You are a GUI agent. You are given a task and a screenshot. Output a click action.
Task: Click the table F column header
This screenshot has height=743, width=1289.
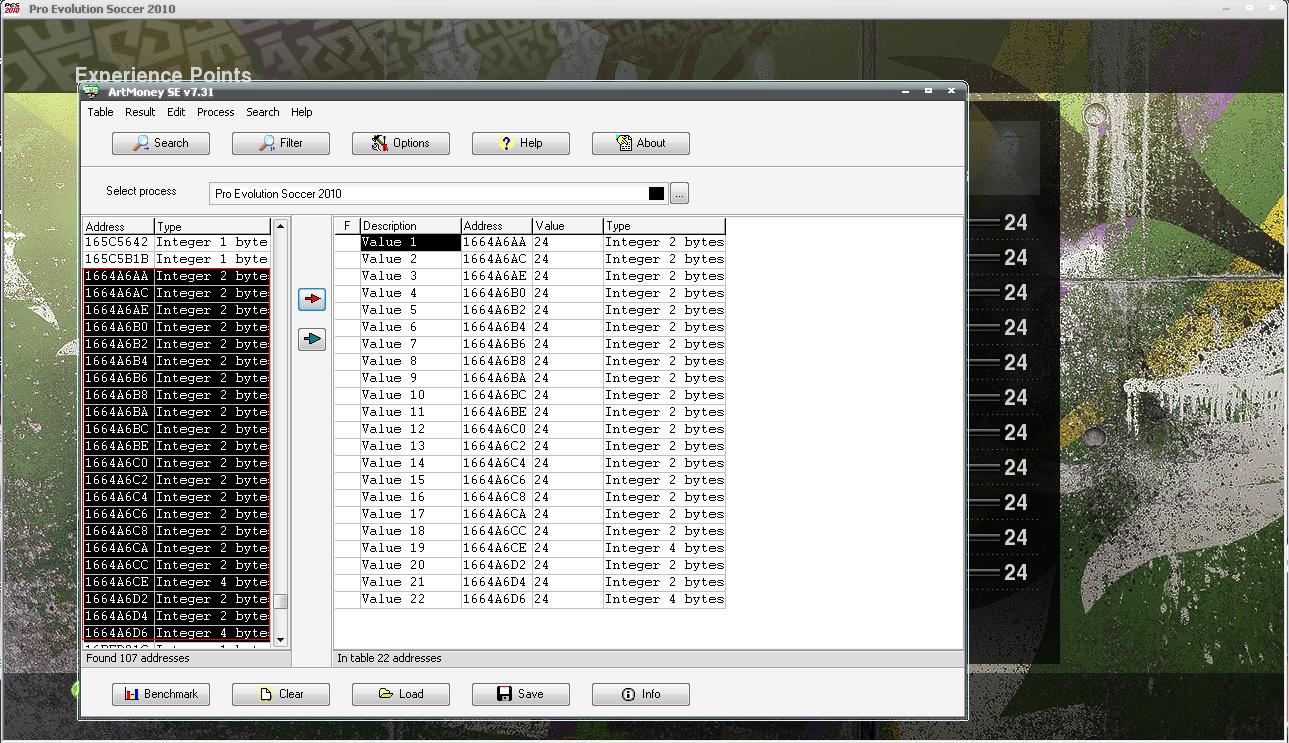[347, 226]
